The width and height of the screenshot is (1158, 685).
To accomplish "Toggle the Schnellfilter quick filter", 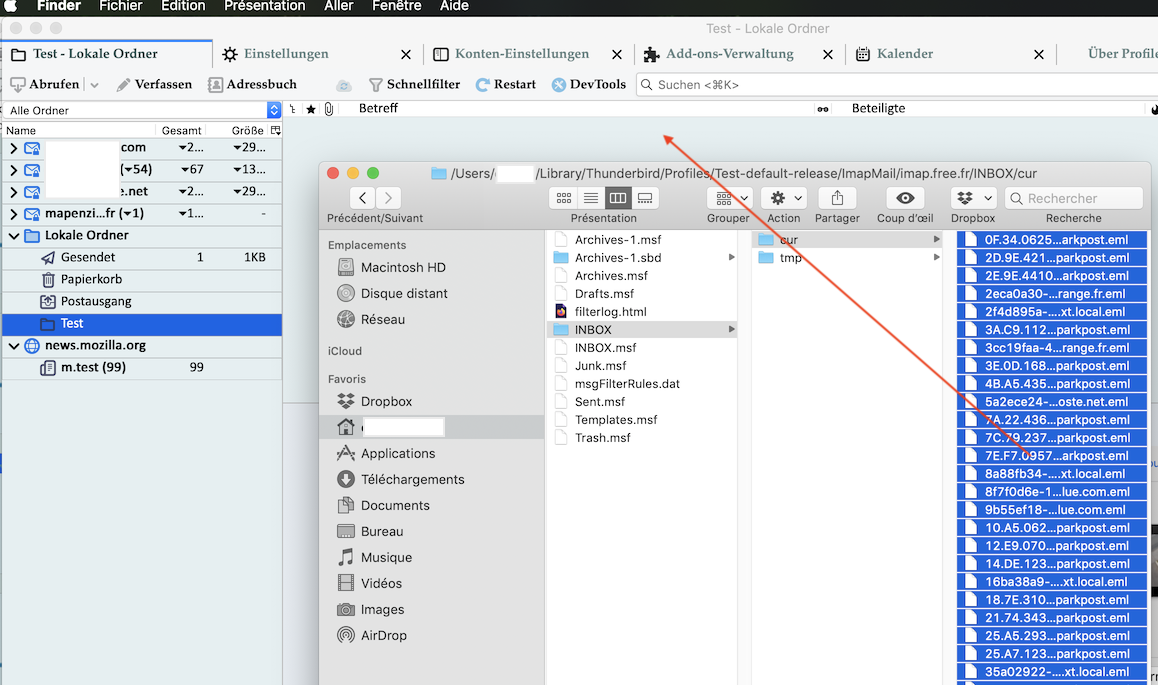I will click(414, 84).
